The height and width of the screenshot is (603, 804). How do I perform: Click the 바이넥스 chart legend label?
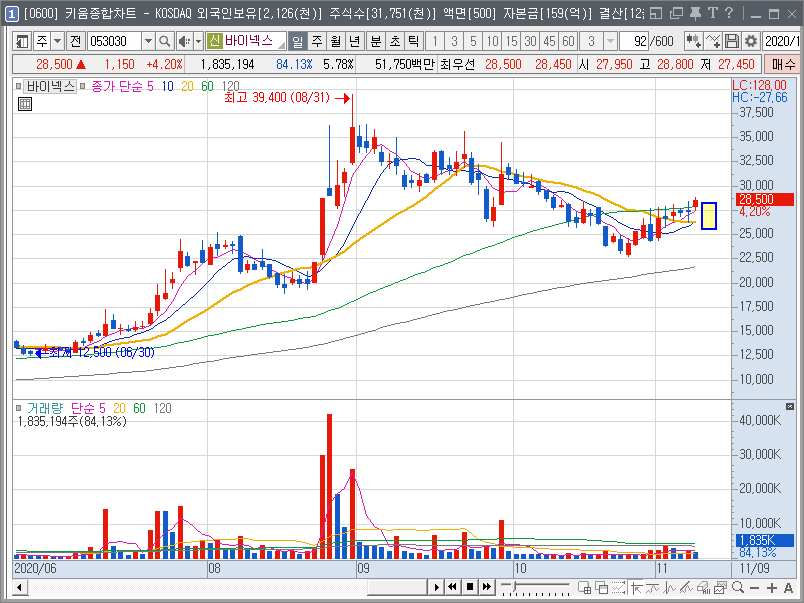coord(50,86)
